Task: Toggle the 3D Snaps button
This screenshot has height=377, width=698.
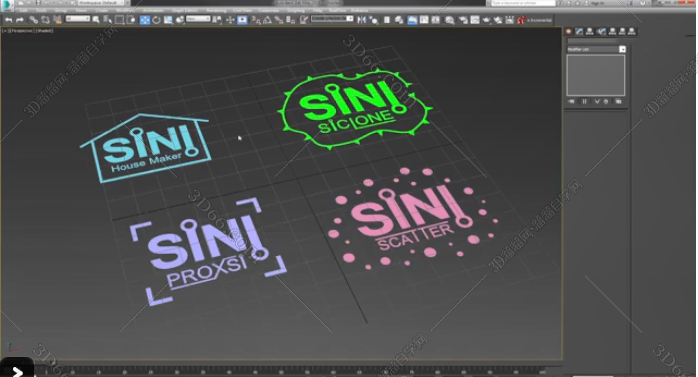Action: coord(256,20)
